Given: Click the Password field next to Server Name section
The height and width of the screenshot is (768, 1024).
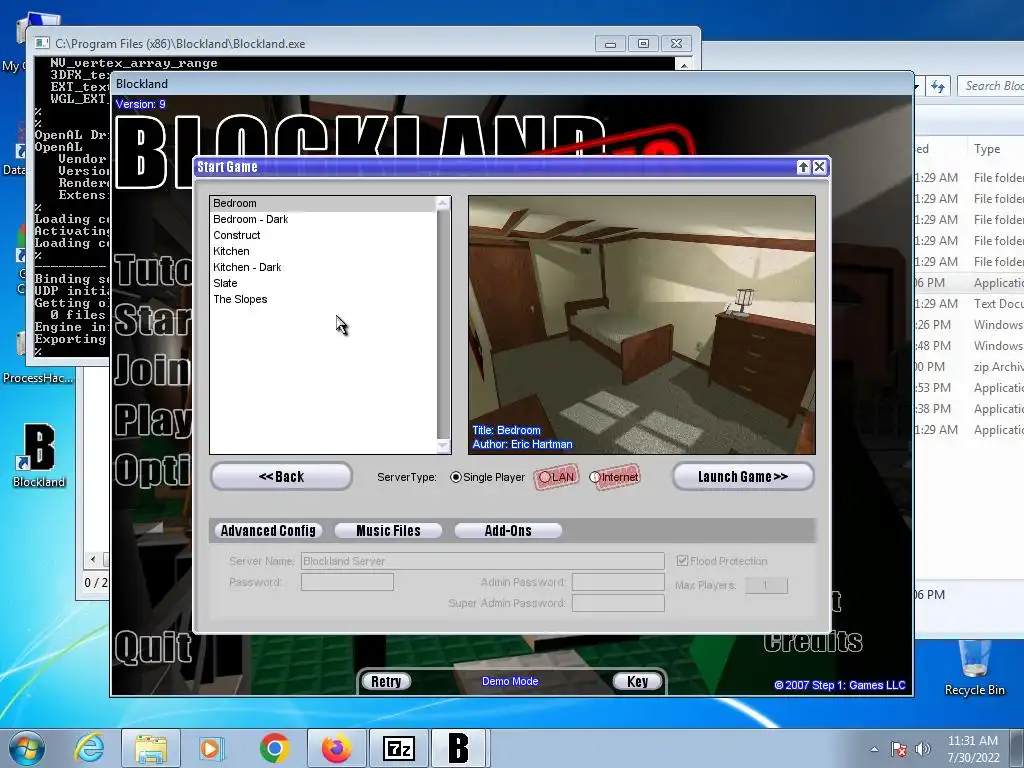Looking at the screenshot, I should pyautogui.click(x=347, y=582).
